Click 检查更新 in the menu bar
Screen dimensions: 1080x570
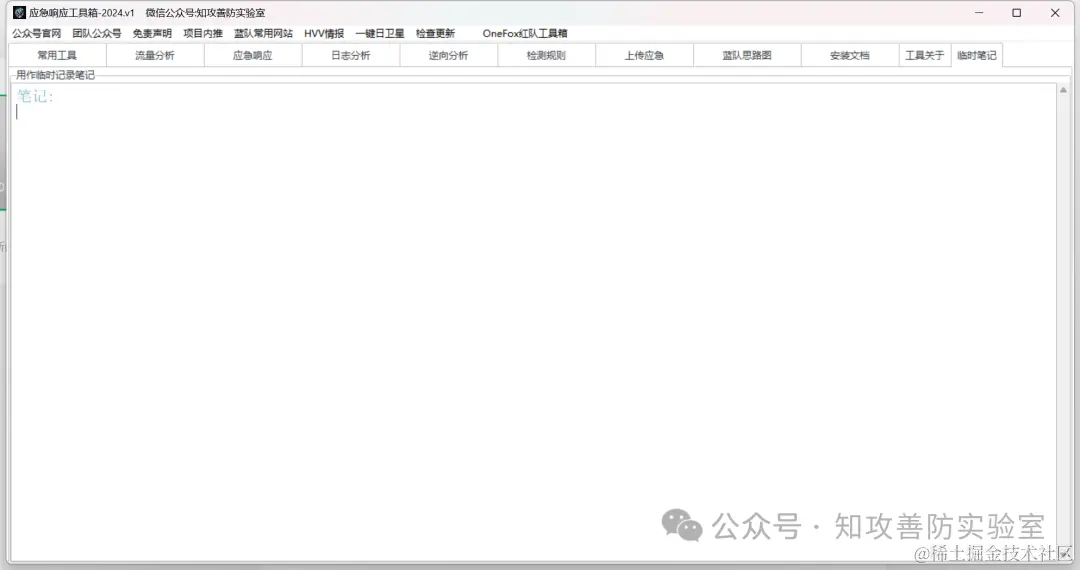pyautogui.click(x=435, y=33)
